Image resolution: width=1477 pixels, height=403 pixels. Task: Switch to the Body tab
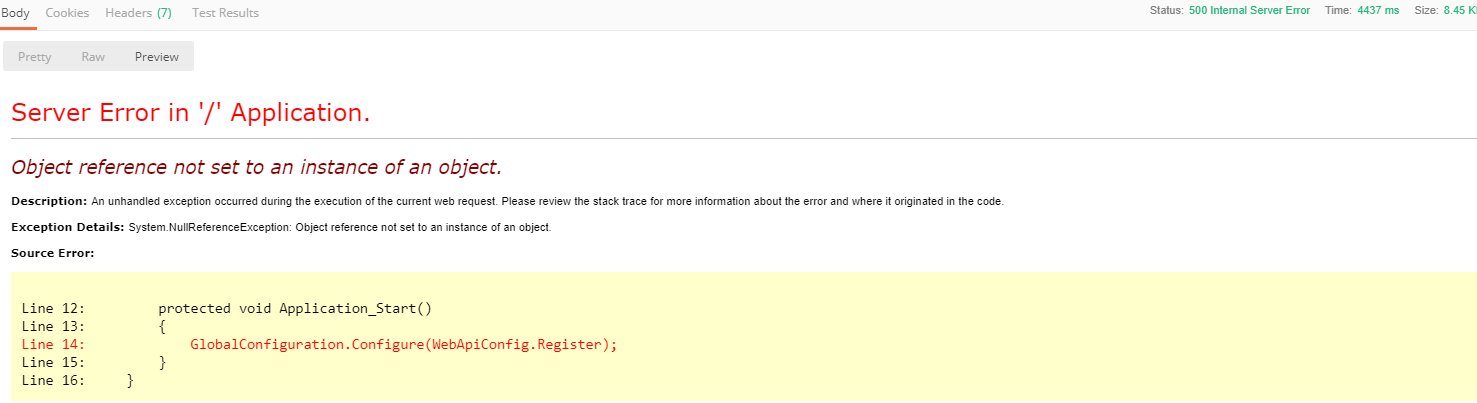coord(15,13)
